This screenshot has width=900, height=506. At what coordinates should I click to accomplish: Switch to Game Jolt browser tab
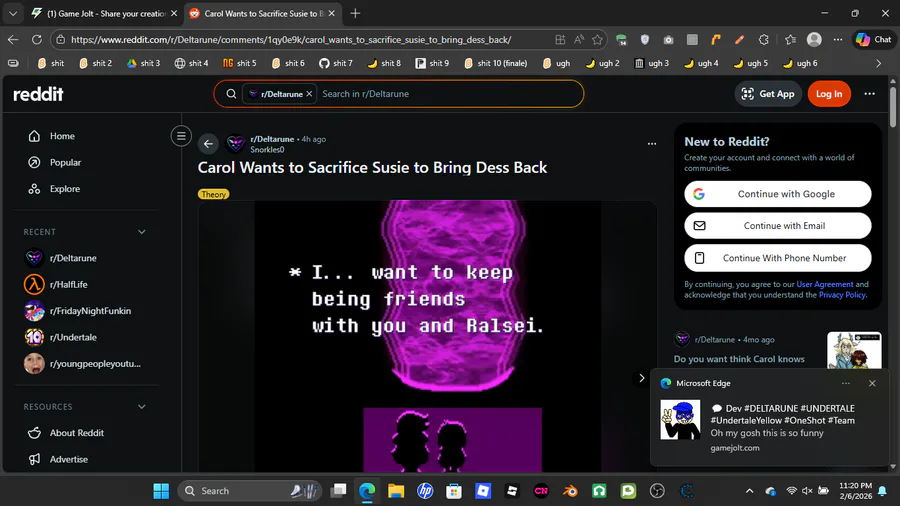coord(103,13)
